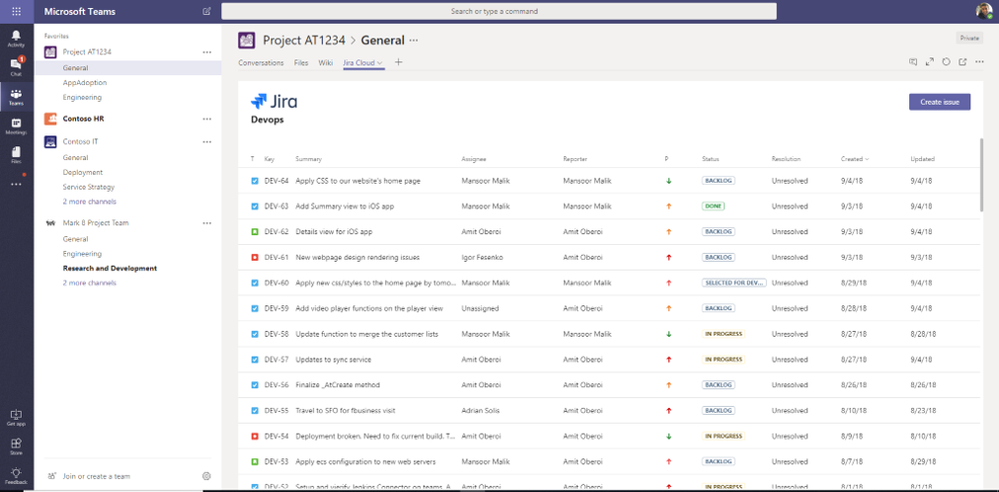Open more apps ellipsis in left rail
Image resolution: width=999 pixels, height=492 pixels.
(17, 184)
